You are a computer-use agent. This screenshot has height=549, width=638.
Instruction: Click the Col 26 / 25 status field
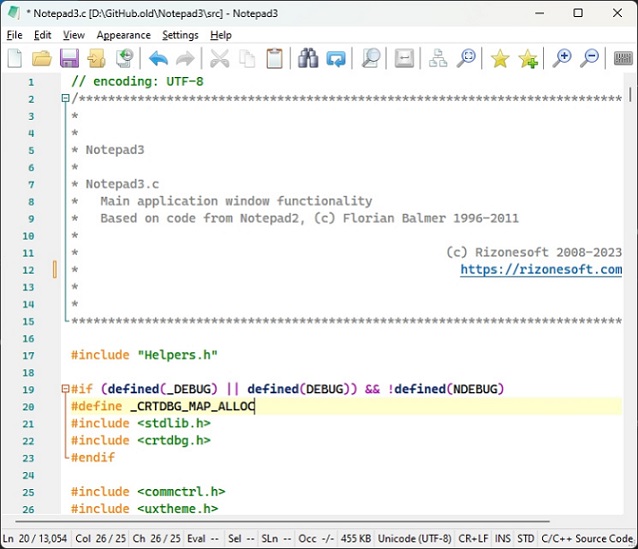(100, 538)
